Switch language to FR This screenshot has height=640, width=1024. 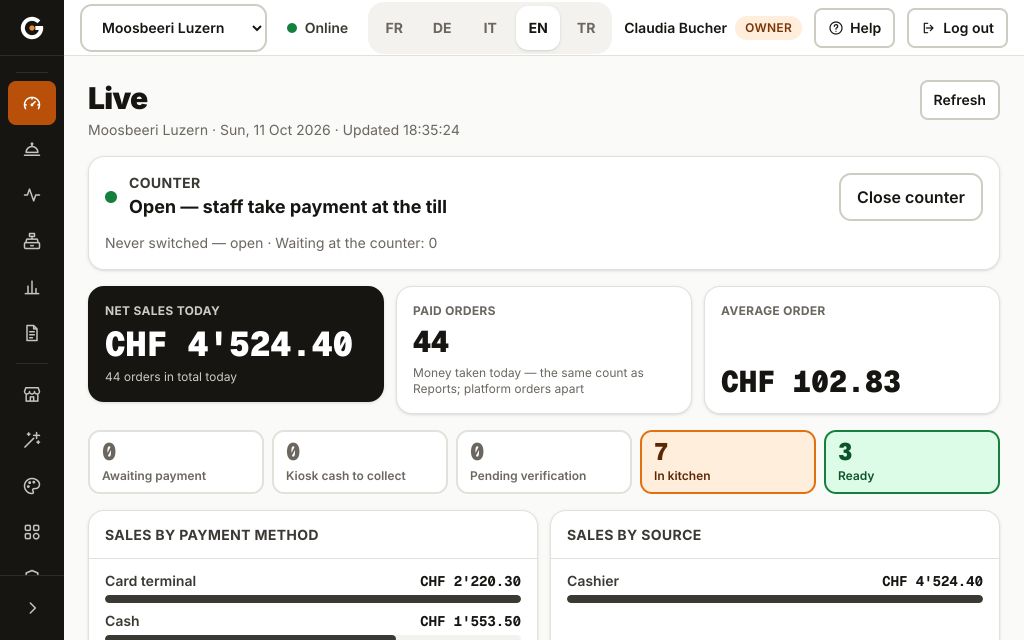coord(394,28)
